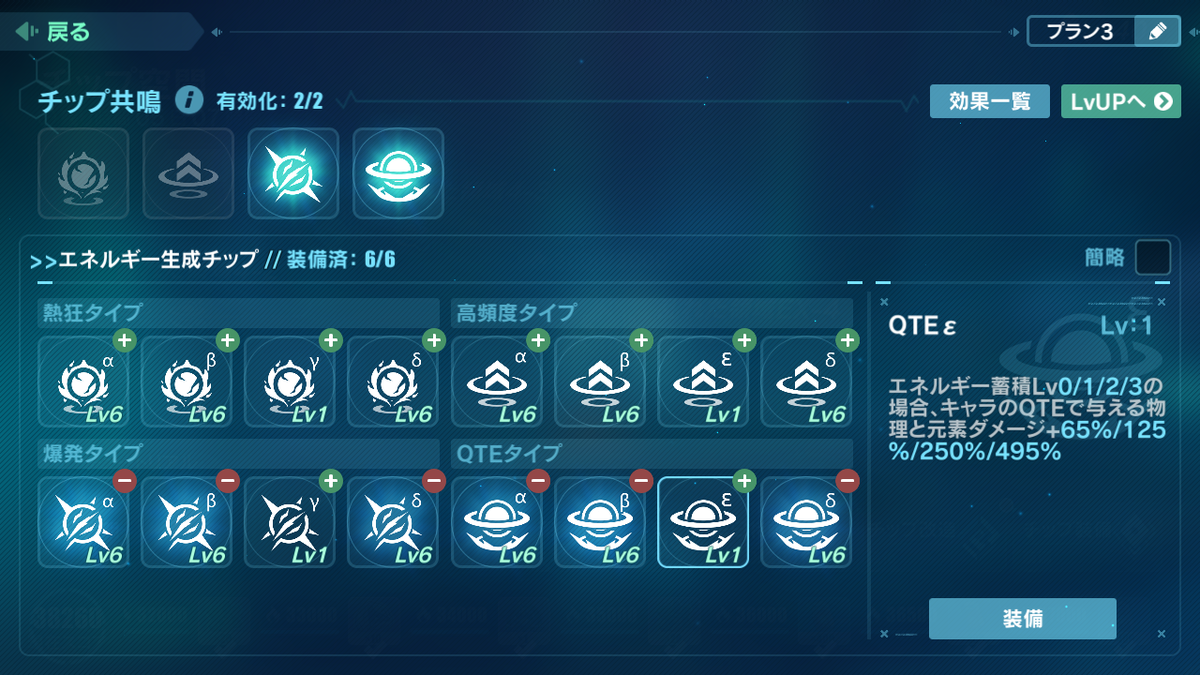This screenshot has width=1200, height=675.
Task: Equip 爆発タイプ γ chip via plus badge
Action: pos(331,481)
